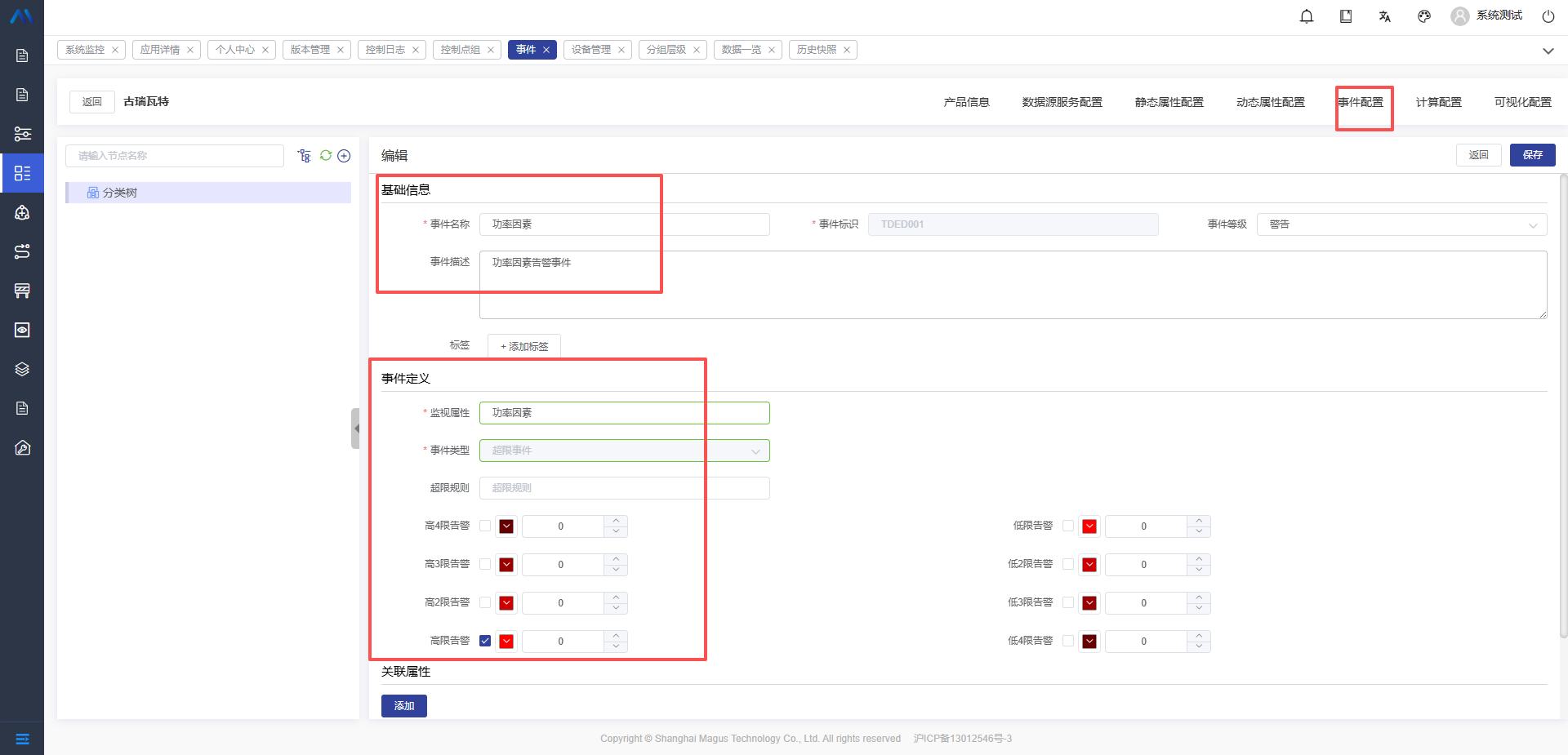Click the power logout icon

click(1548, 16)
